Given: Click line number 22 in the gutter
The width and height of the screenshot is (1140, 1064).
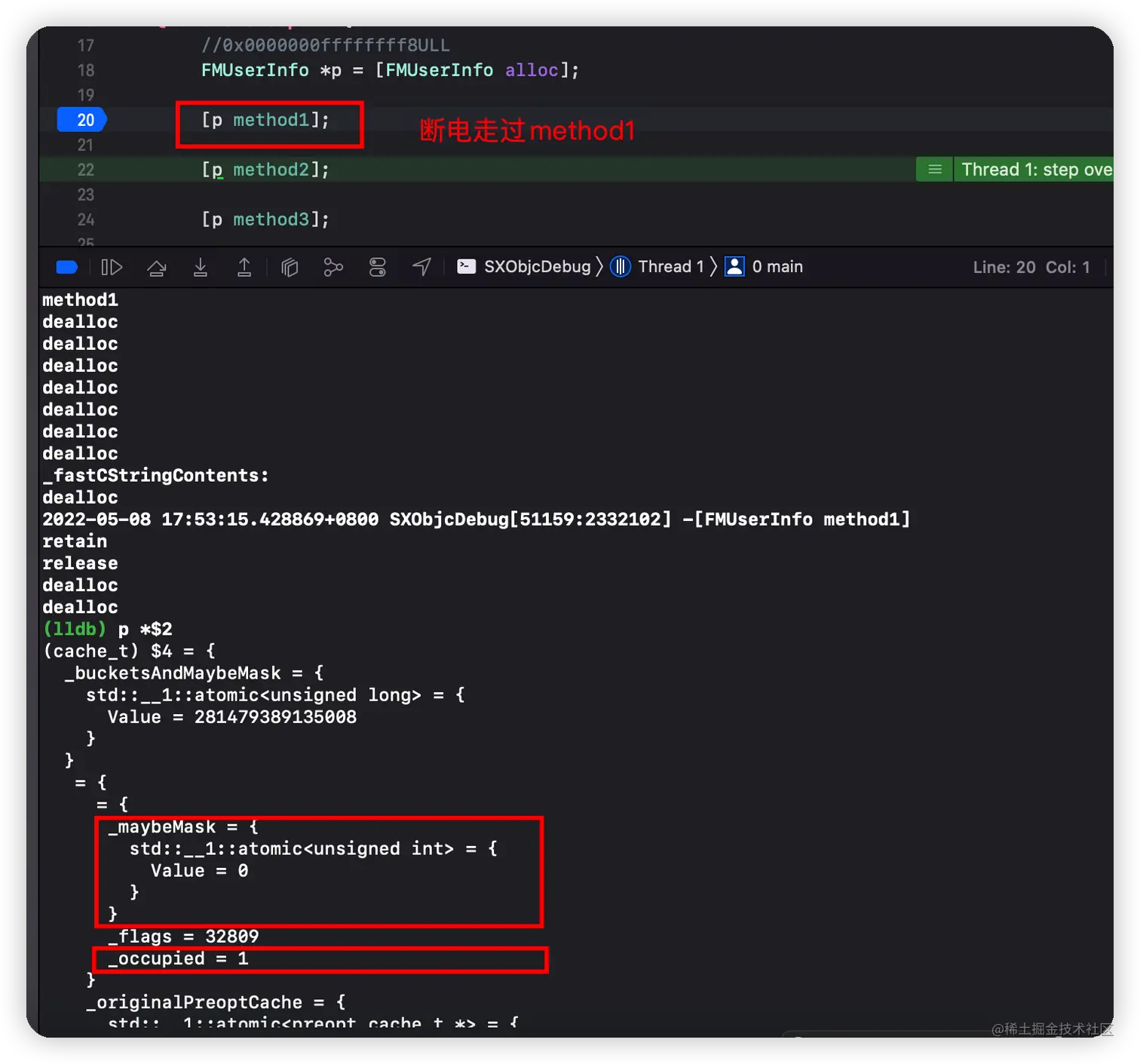Looking at the screenshot, I should click(86, 170).
